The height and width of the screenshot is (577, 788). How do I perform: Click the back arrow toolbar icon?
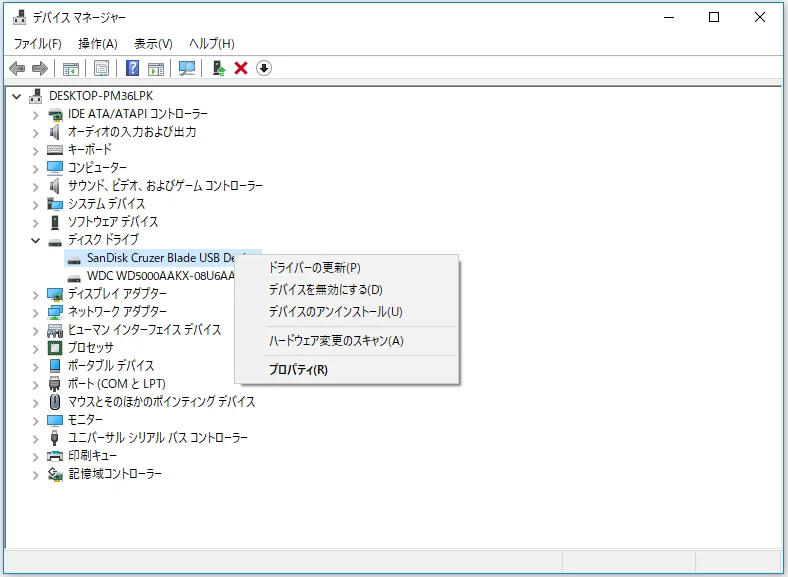[17, 68]
